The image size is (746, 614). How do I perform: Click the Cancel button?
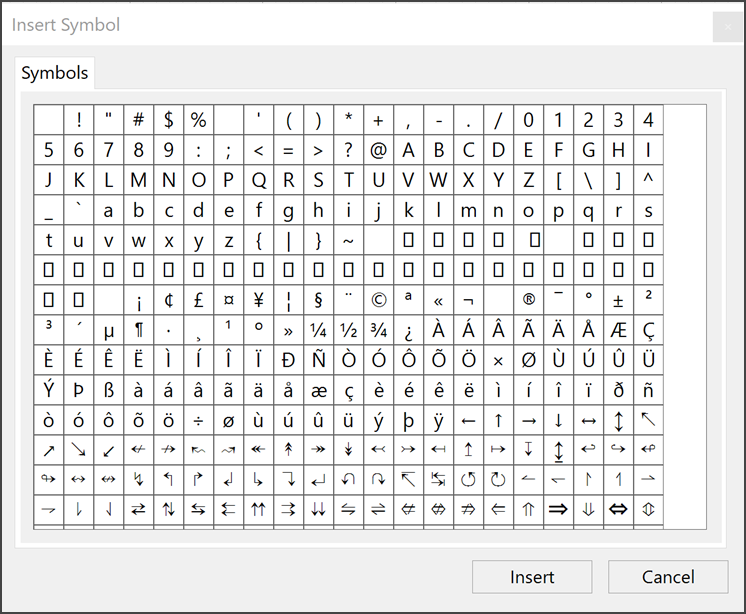click(x=668, y=577)
